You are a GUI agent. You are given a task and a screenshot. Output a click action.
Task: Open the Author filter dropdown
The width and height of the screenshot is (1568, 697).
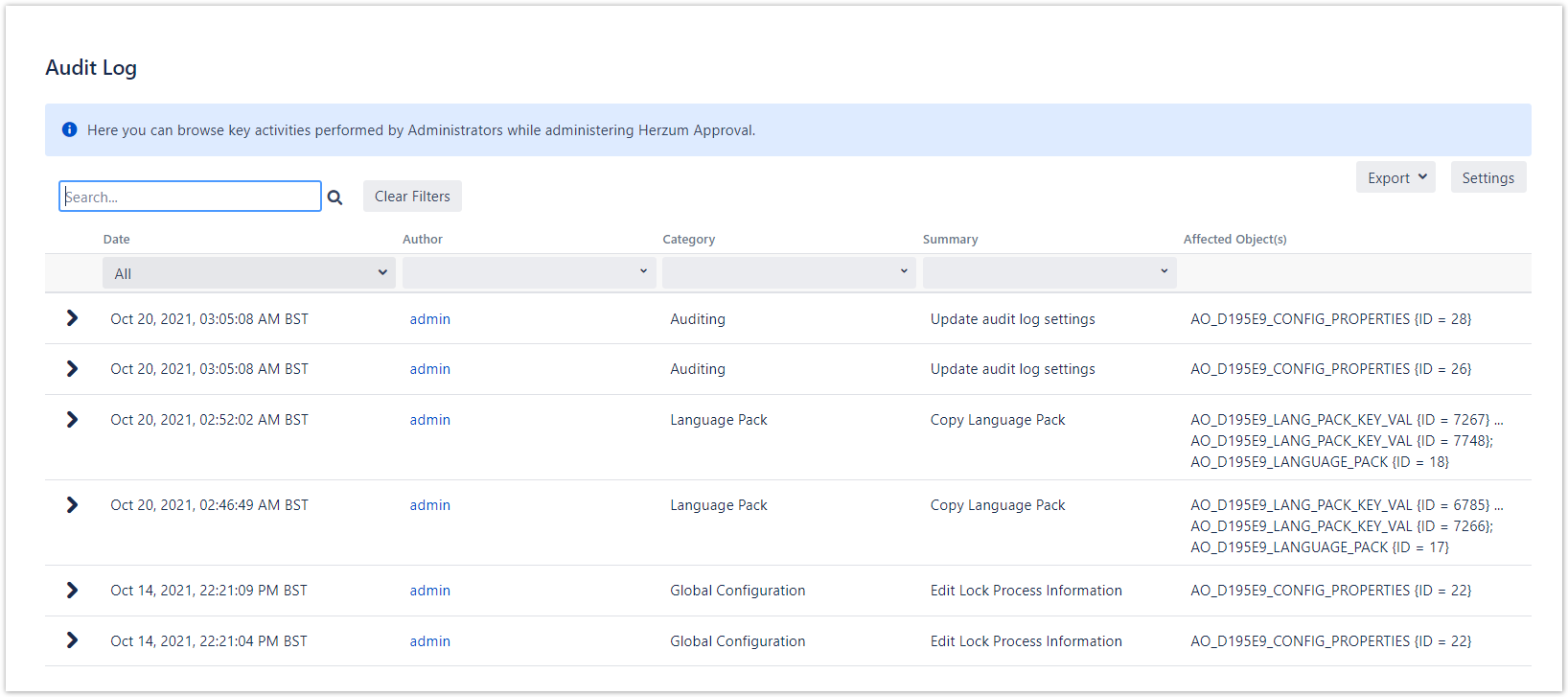(528, 272)
